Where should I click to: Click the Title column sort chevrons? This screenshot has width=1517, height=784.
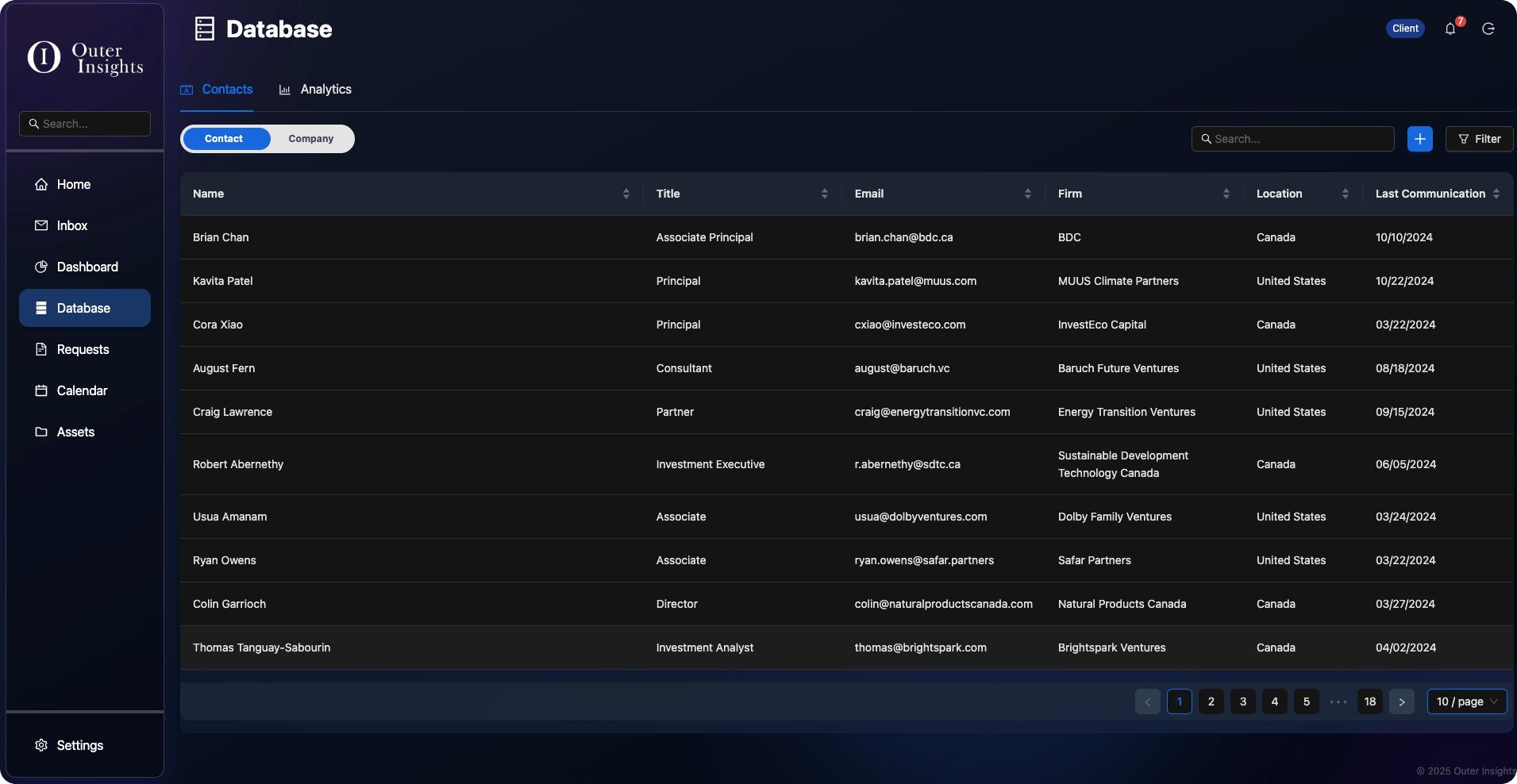(x=824, y=194)
